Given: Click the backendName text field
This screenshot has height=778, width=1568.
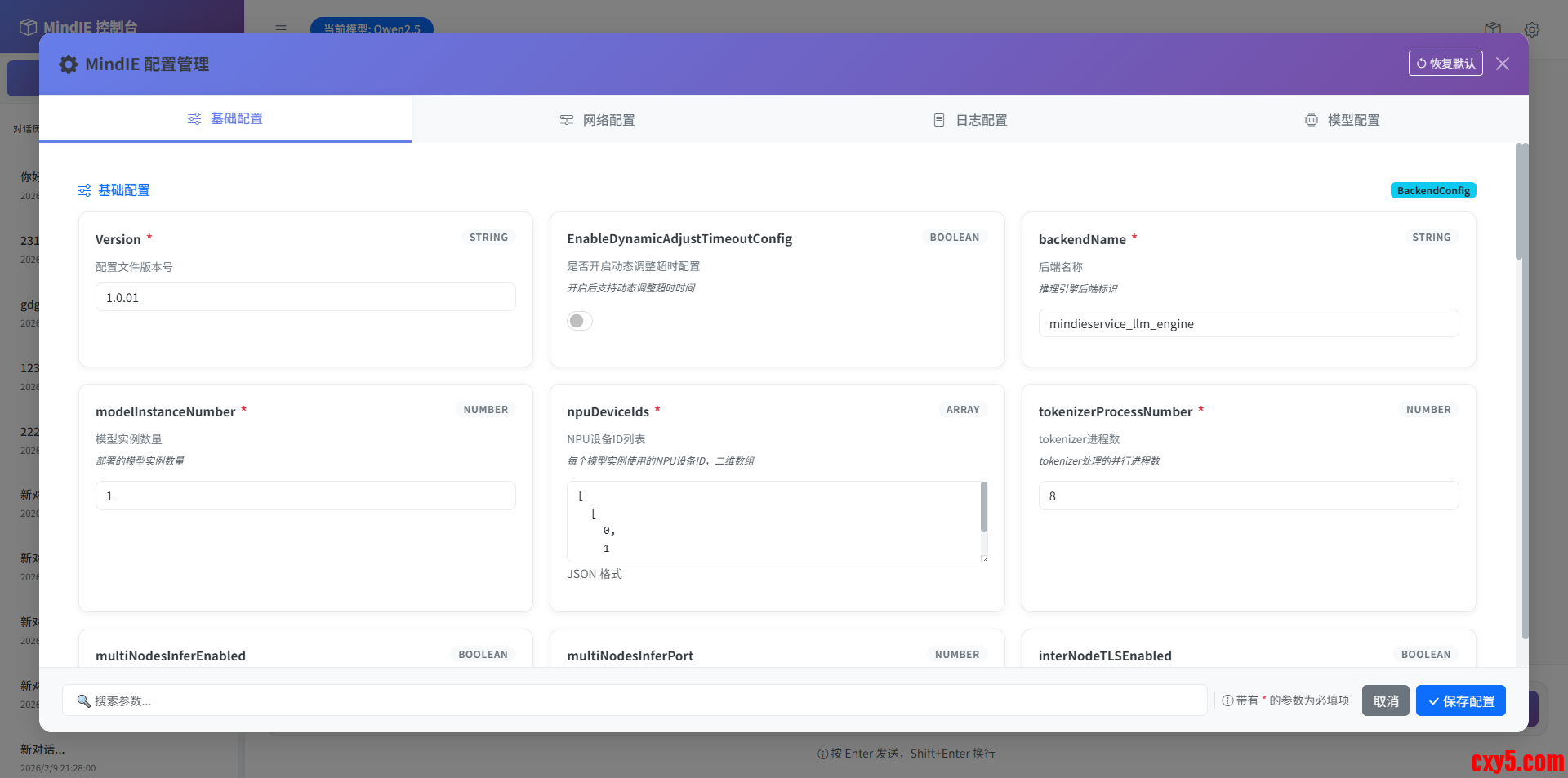Looking at the screenshot, I should 1248,323.
